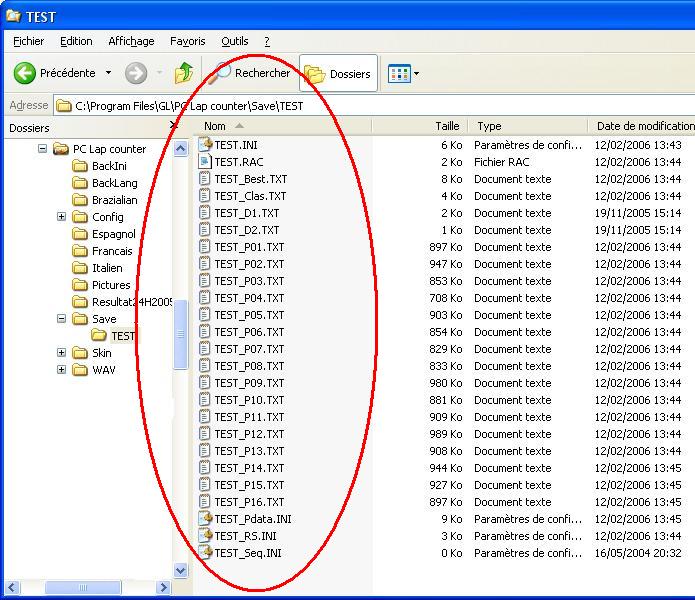Collapse the Save folder node

click(x=62, y=319)
